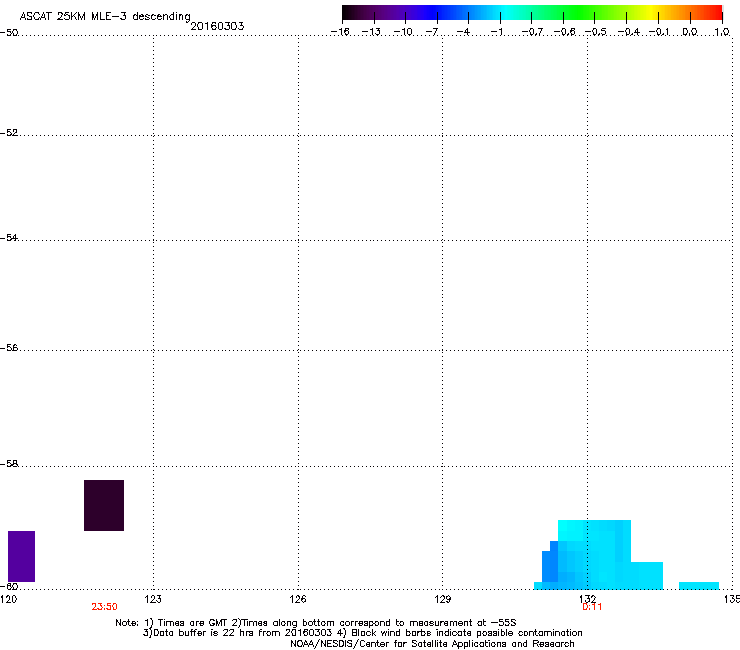Click the longitude label '120'
The width and height of the screenshot is (740, 650).
pyautogui.click(x=8, y=599)
